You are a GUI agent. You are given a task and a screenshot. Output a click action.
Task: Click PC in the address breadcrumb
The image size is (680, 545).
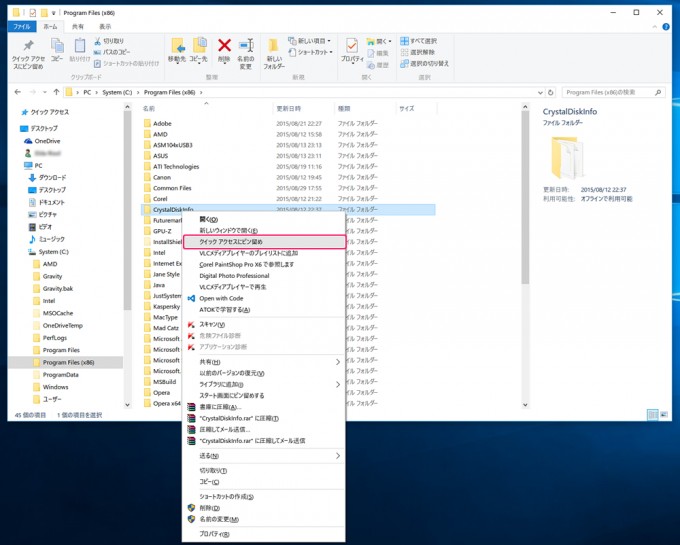(x=87, y=92)
